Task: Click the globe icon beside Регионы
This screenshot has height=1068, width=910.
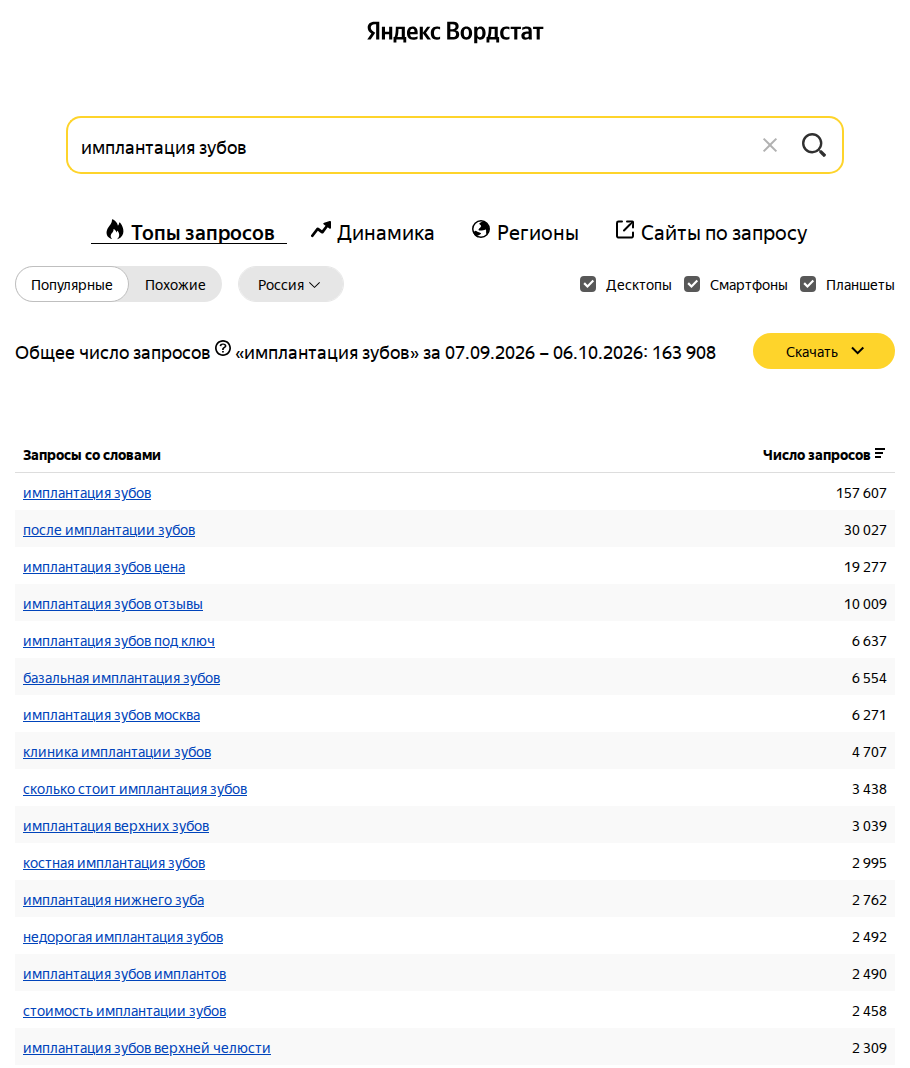Action: [481, 230]
